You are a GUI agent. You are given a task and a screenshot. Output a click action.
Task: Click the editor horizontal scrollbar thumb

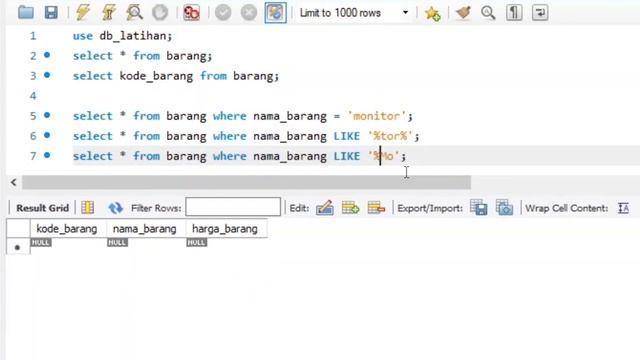pos(246,182)
